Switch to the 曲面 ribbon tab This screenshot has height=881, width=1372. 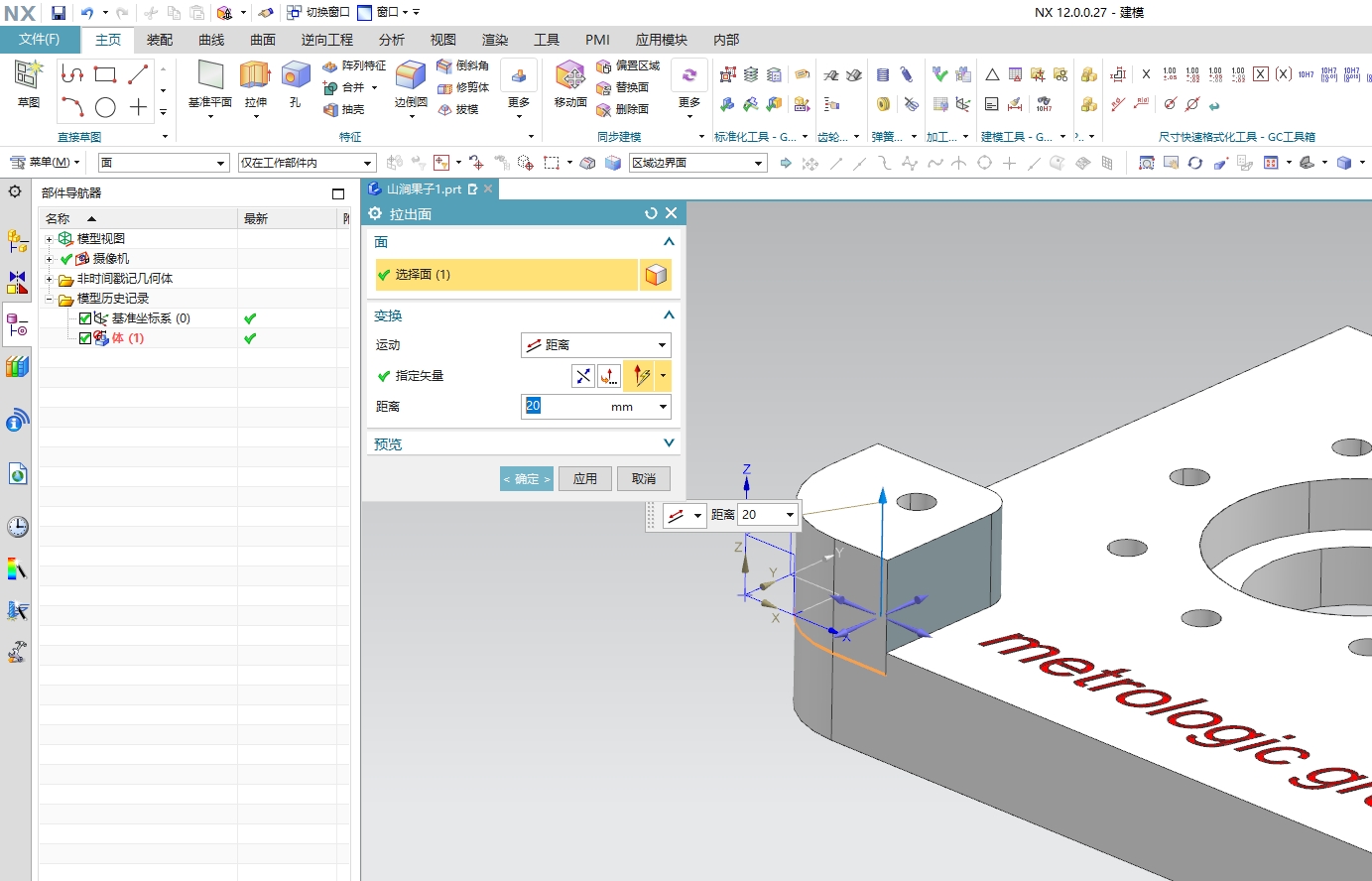coord(261,40)
